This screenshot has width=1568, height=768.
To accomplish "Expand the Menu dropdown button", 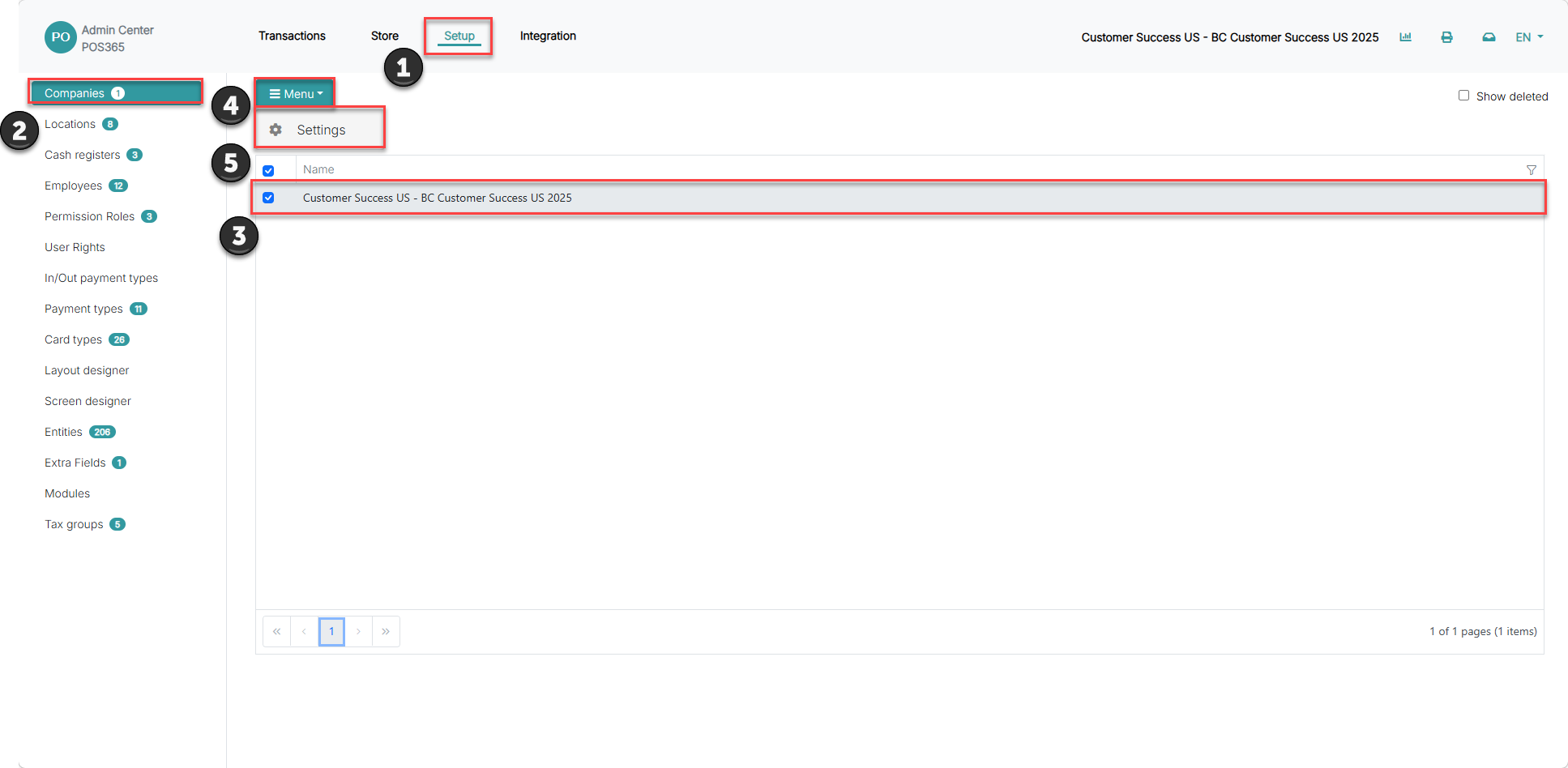I will click(296, 94).
